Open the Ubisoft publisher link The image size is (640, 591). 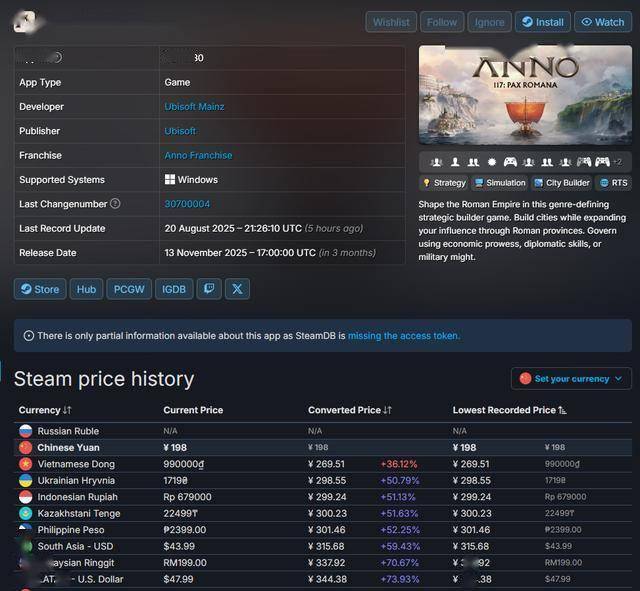pyautogui.click(x=180, y=131)
